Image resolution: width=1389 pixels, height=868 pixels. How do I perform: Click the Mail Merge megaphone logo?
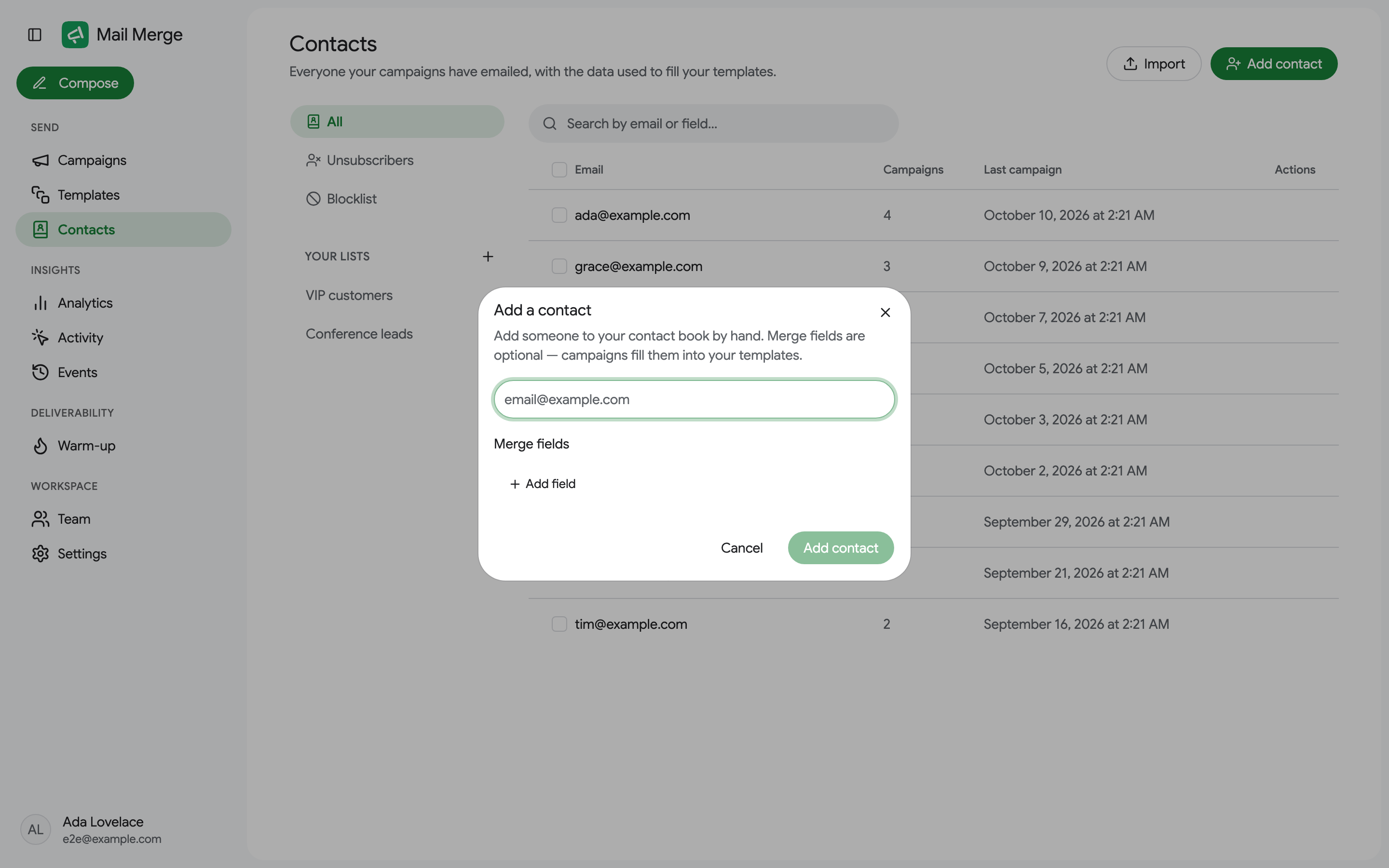coord(75,34)
